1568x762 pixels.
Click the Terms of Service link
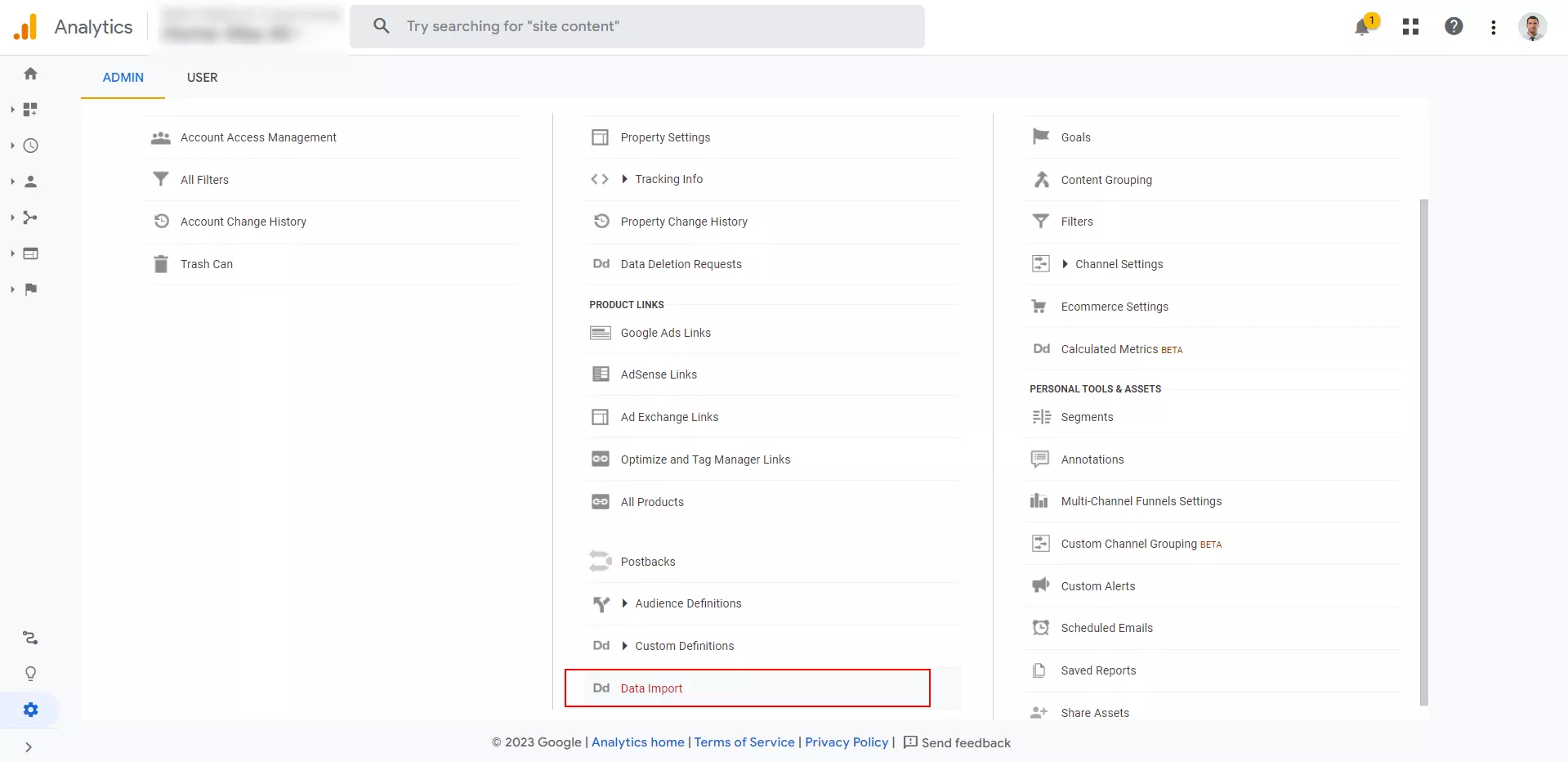pos(744,742)
